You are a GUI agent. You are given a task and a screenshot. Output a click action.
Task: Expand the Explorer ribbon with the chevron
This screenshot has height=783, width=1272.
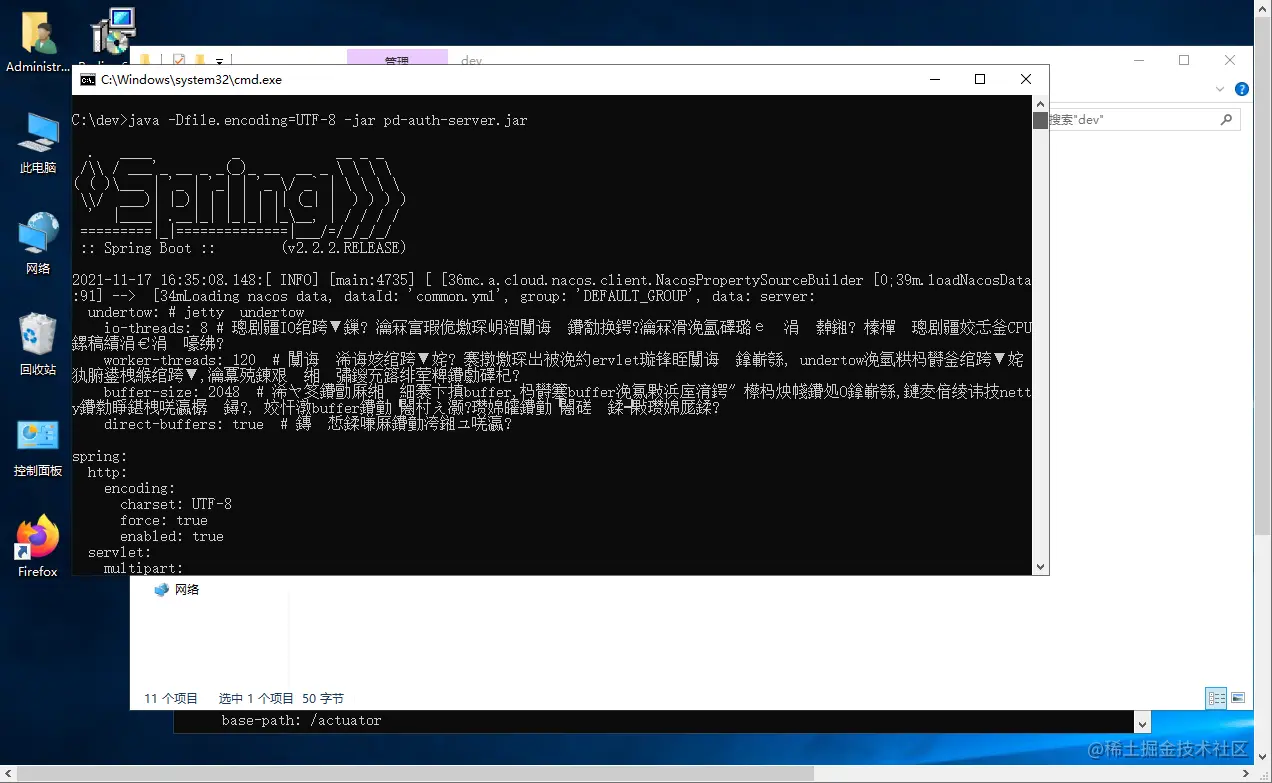coord(1220,89)
